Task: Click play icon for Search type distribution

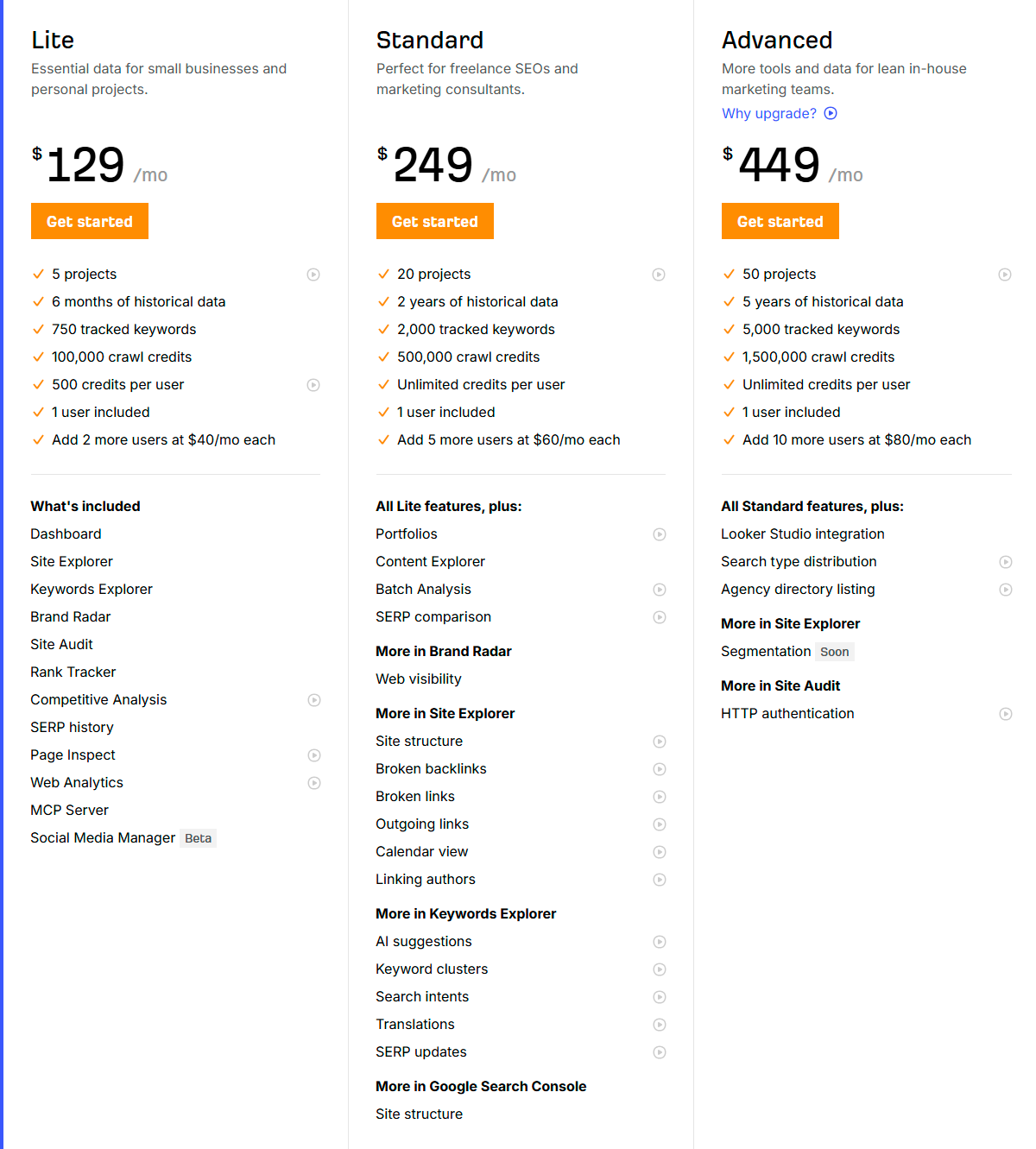Action: 1006,562
